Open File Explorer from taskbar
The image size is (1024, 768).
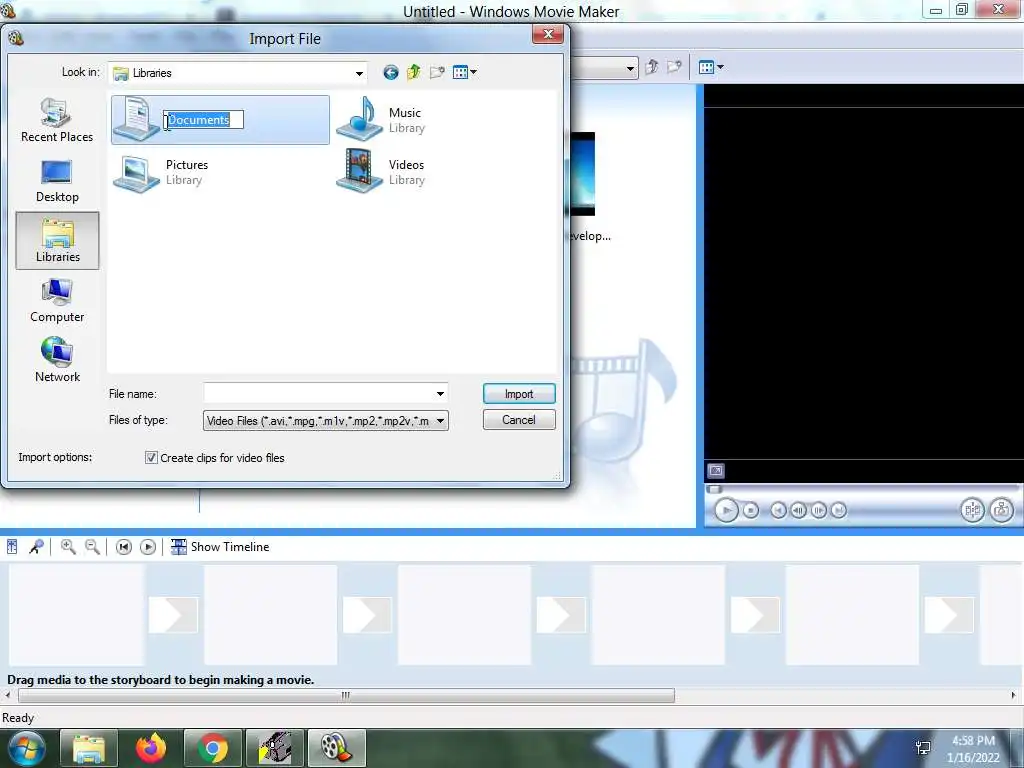point(89,748)
